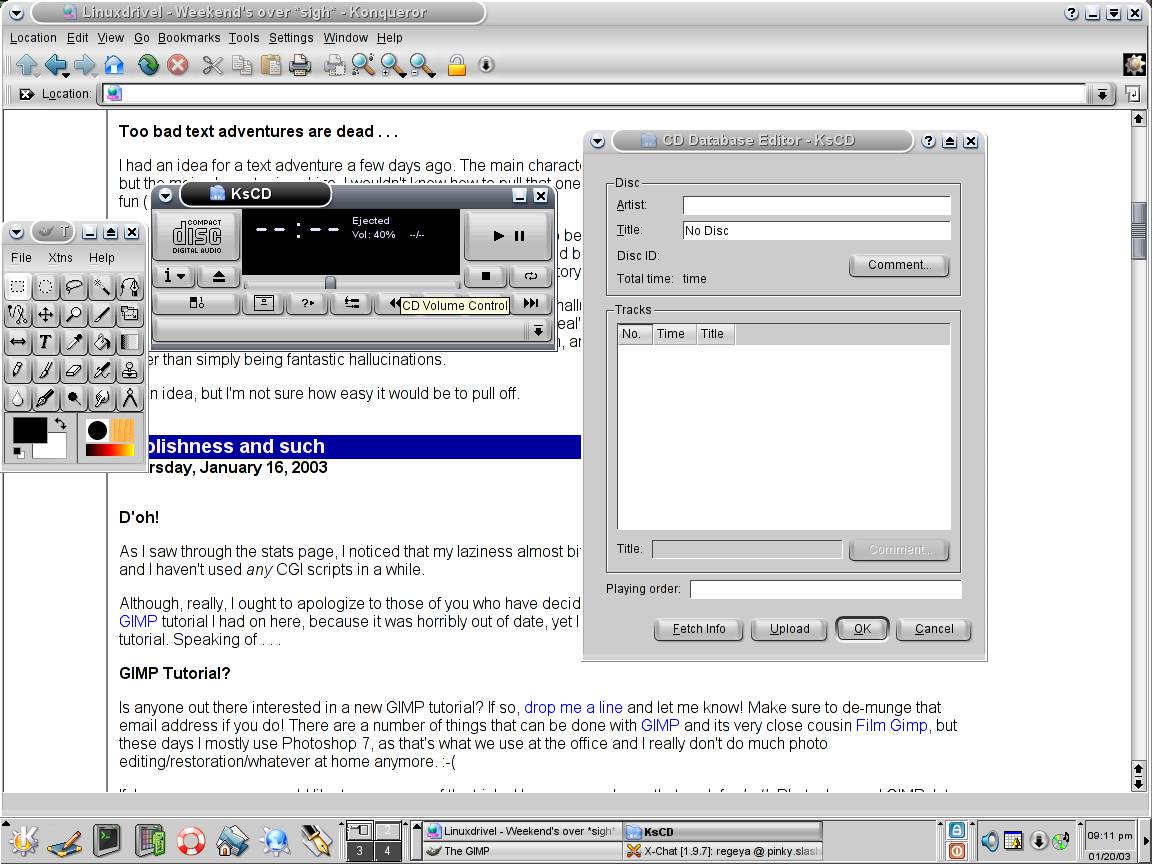Switch to virtual desktop 3 in pager
Viewport: 1152px width, 864px height.
359,851
